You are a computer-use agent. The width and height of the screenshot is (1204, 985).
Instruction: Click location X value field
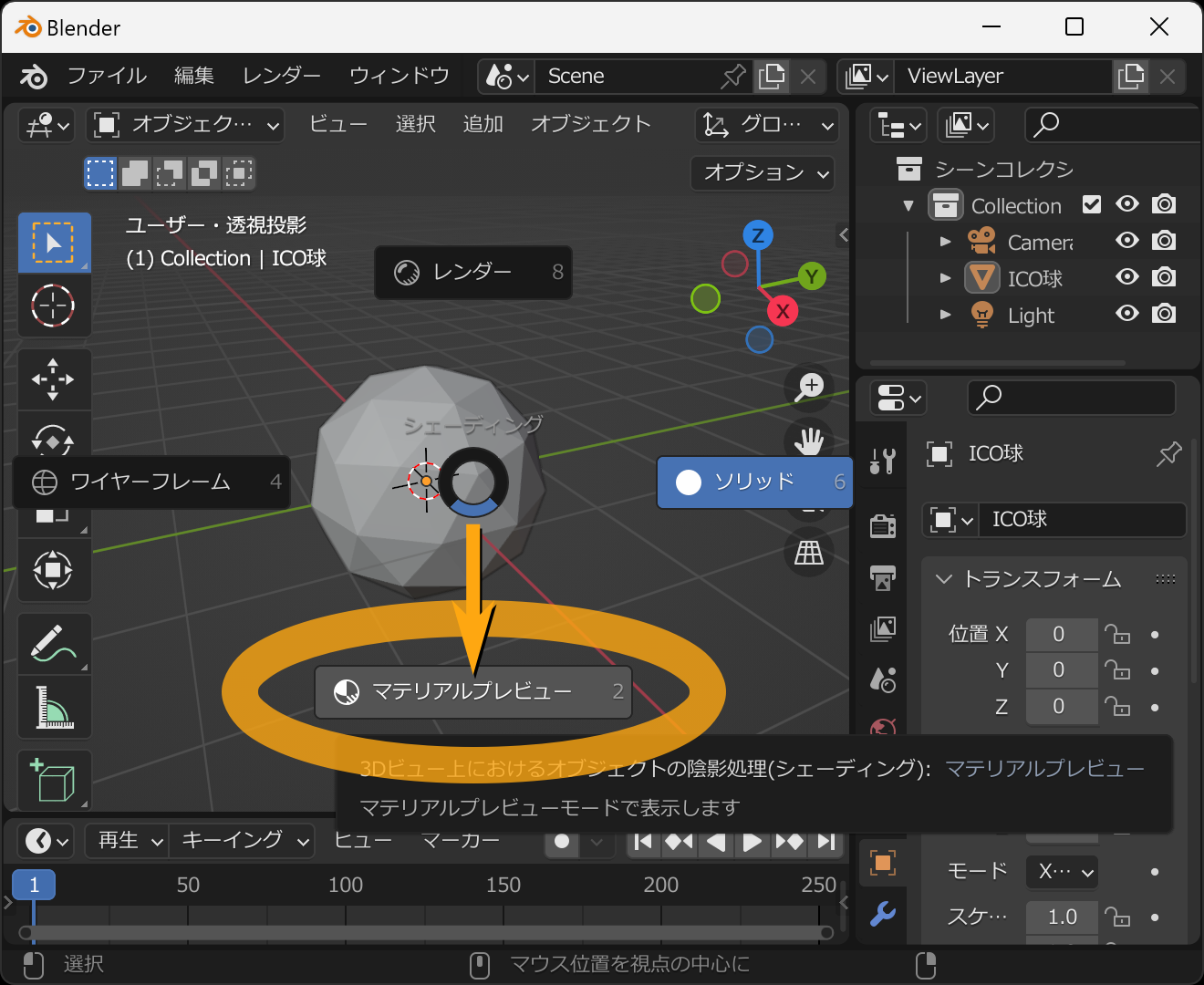[x=1061, y=634]
